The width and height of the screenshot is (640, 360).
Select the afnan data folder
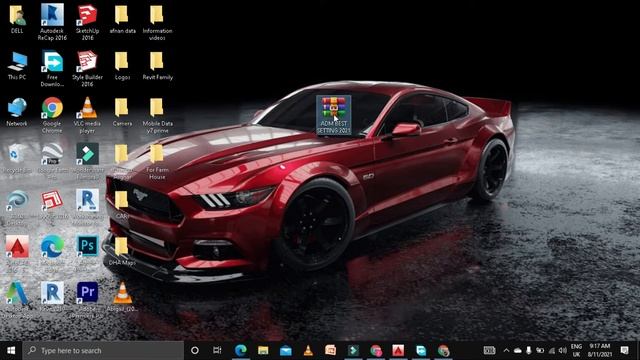pos(122,19)
